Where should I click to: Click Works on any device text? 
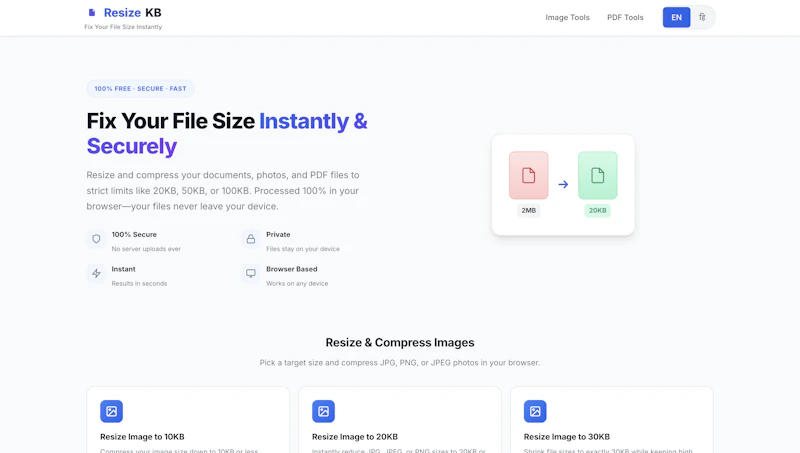tap(297, 284)
